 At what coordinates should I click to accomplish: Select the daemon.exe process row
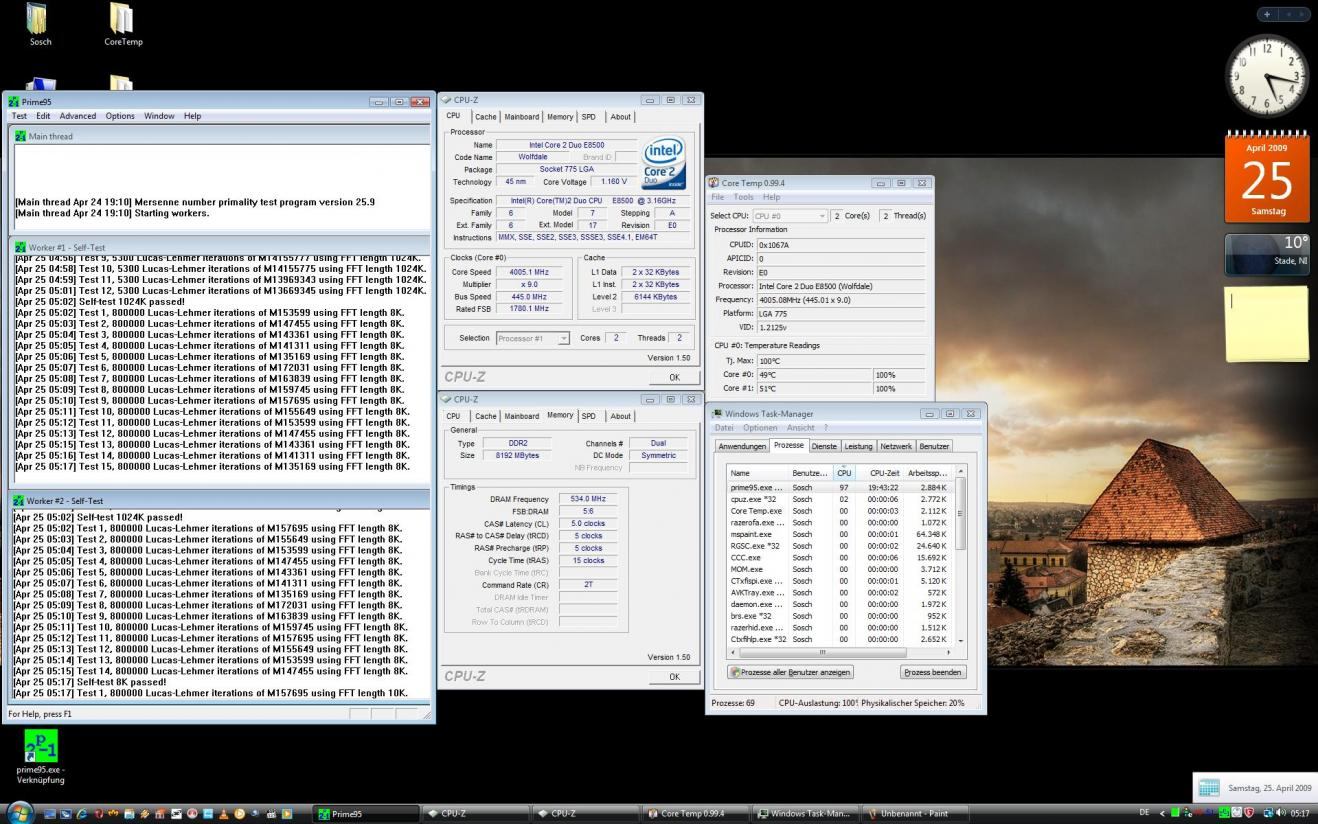(x=841, y=604)
